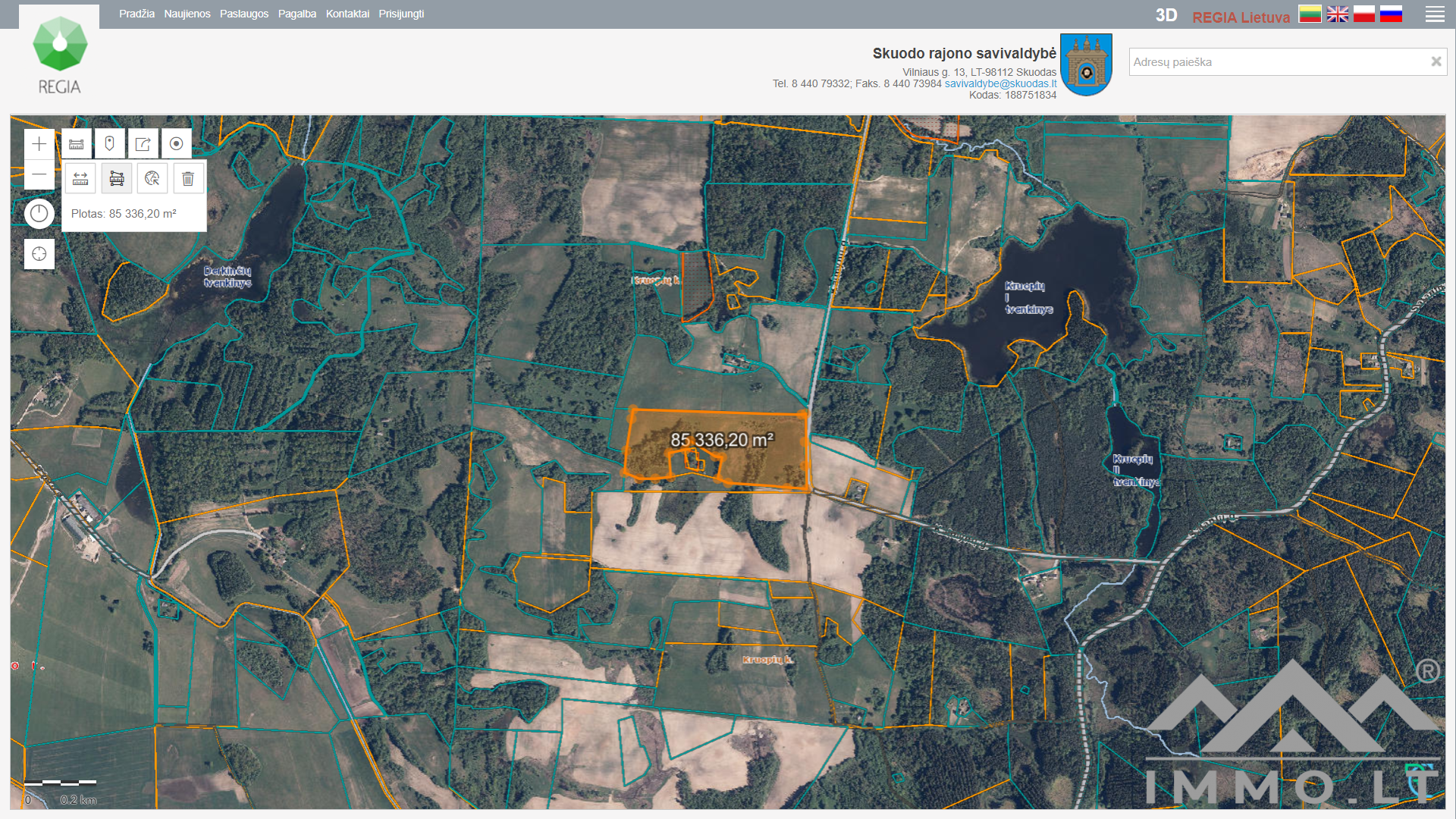
Task: Zoom in the map with plus button
Action: click(39, 144)
